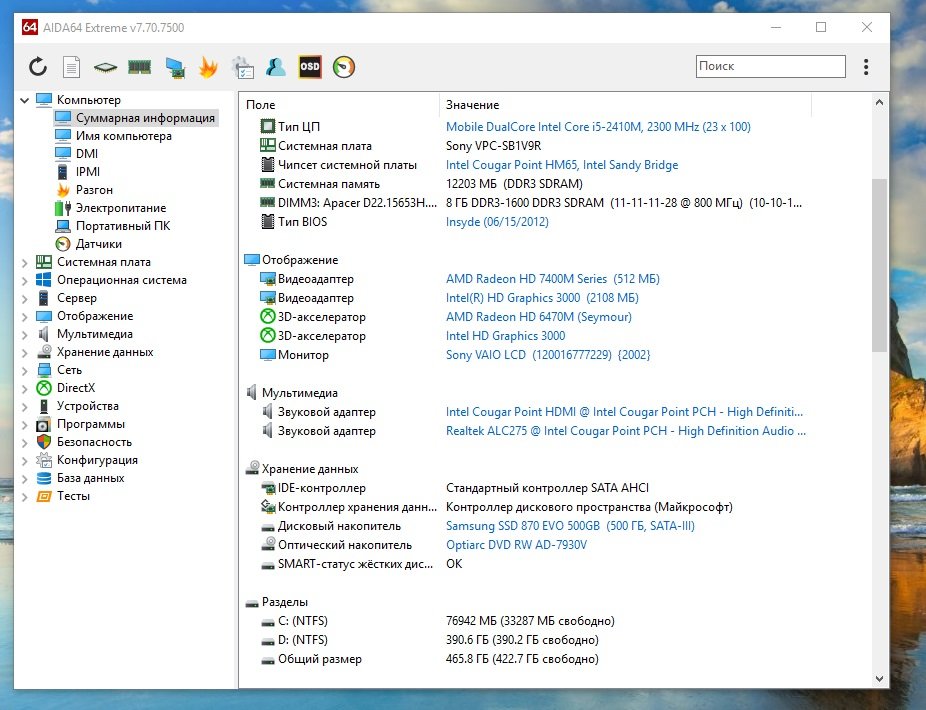Select Датчики in the sidebar tree
The width and height of the screenshot is (926, 710).
(x=99, y=244)
